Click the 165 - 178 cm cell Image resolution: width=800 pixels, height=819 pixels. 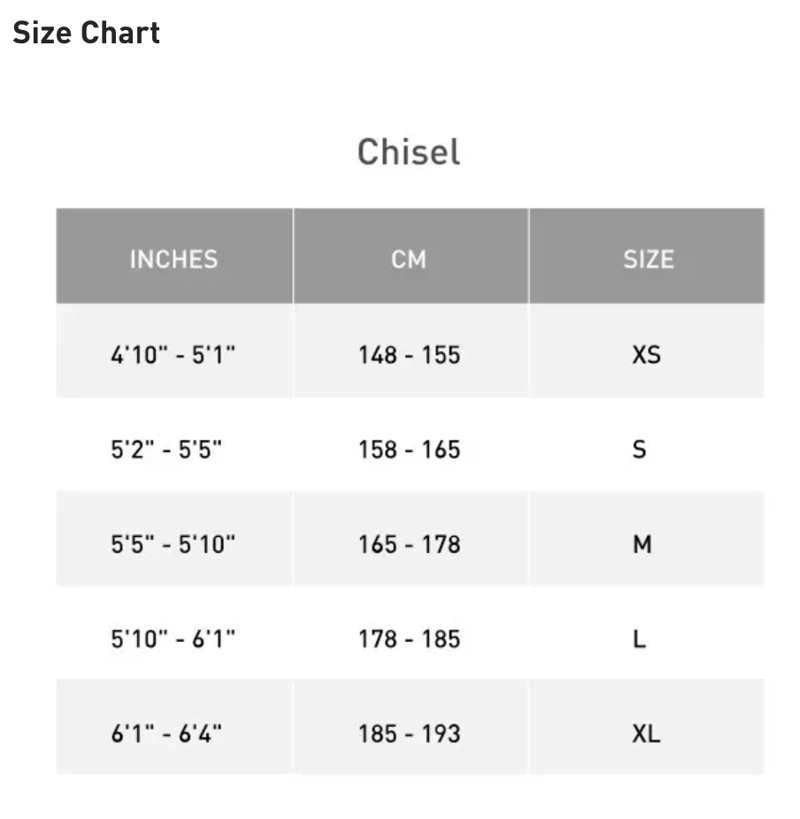tap(409, 544)
